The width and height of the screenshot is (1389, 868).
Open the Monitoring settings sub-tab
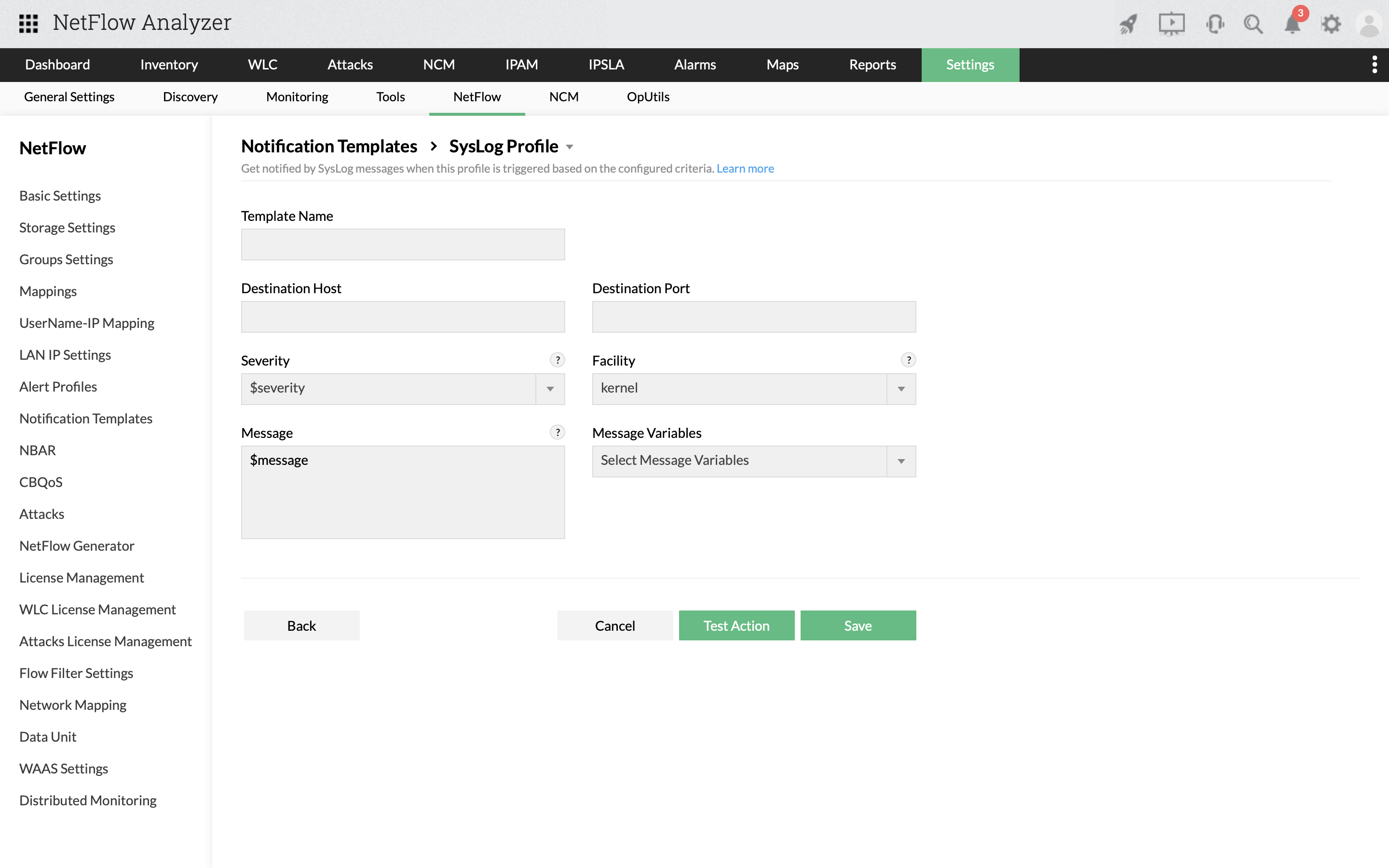click(x=297, y=96)
